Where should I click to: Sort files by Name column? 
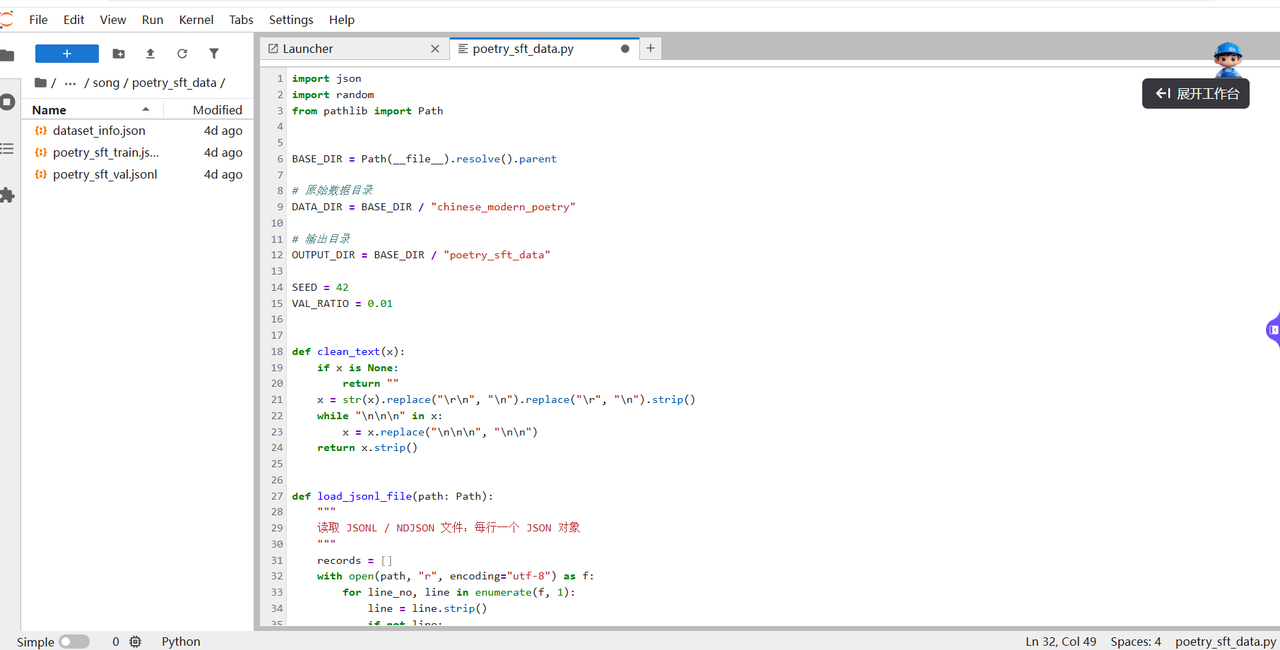click(x=49, y=110)
